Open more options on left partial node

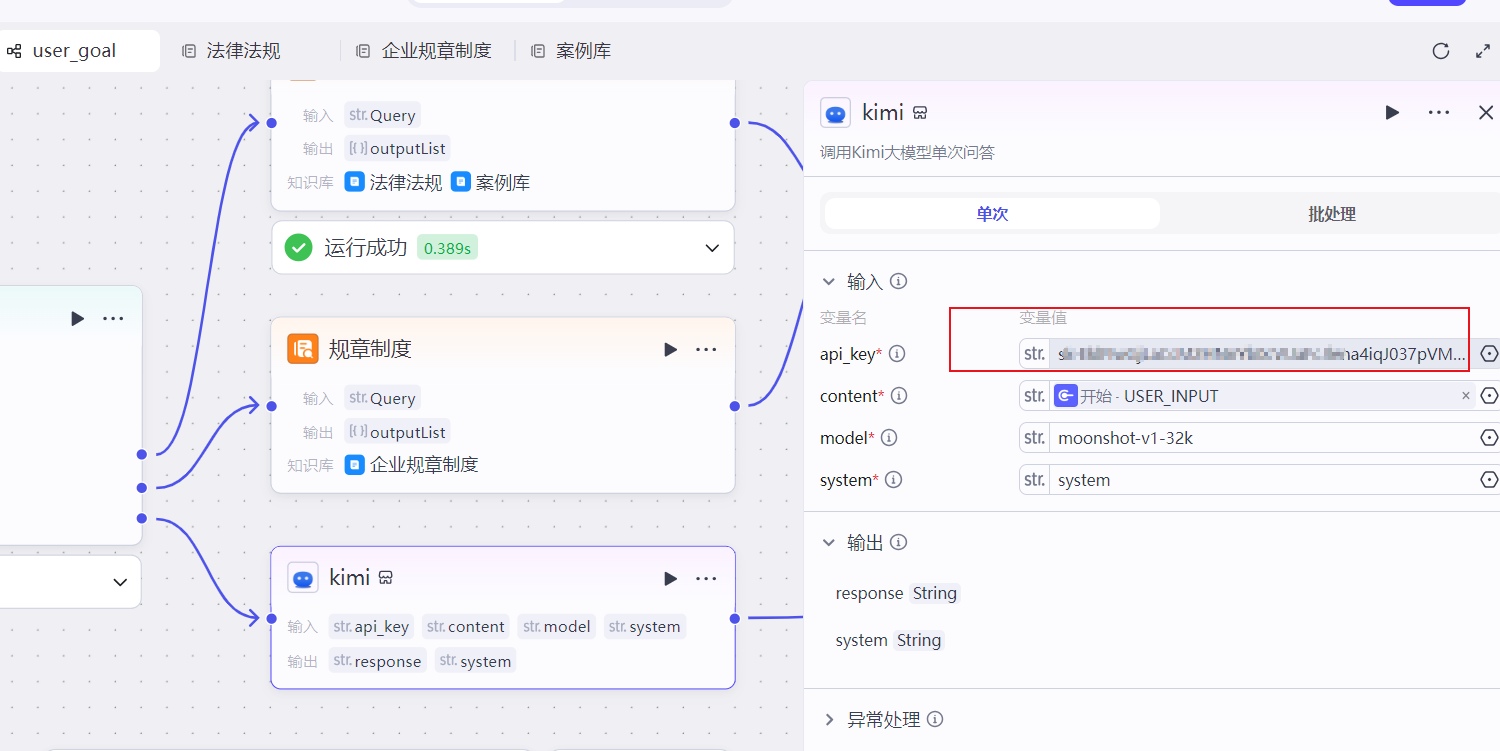click(113, 318)
